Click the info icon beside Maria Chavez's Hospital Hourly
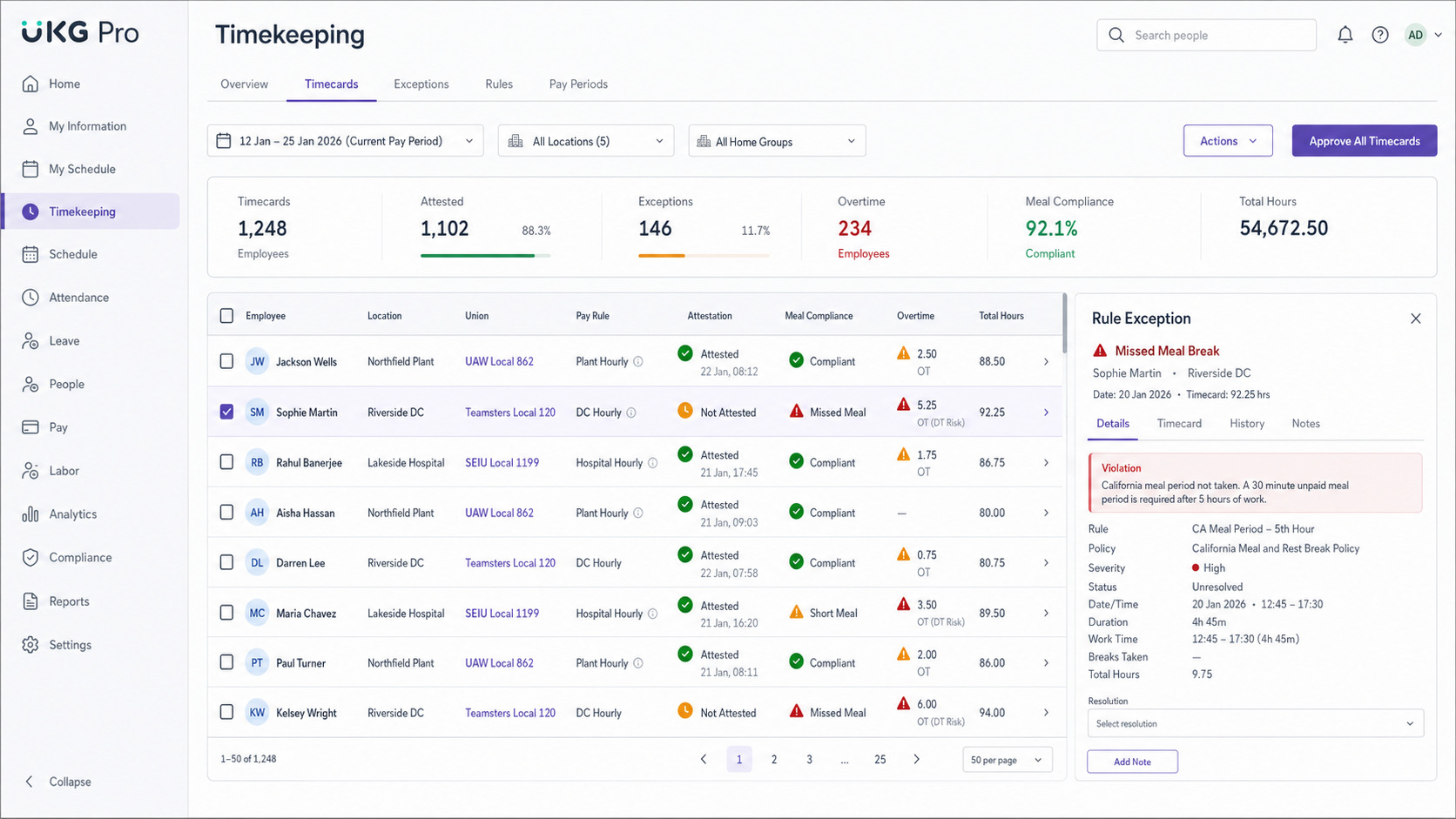The height and width of the screenshot is (819, 1456). [x=653, y=614]
